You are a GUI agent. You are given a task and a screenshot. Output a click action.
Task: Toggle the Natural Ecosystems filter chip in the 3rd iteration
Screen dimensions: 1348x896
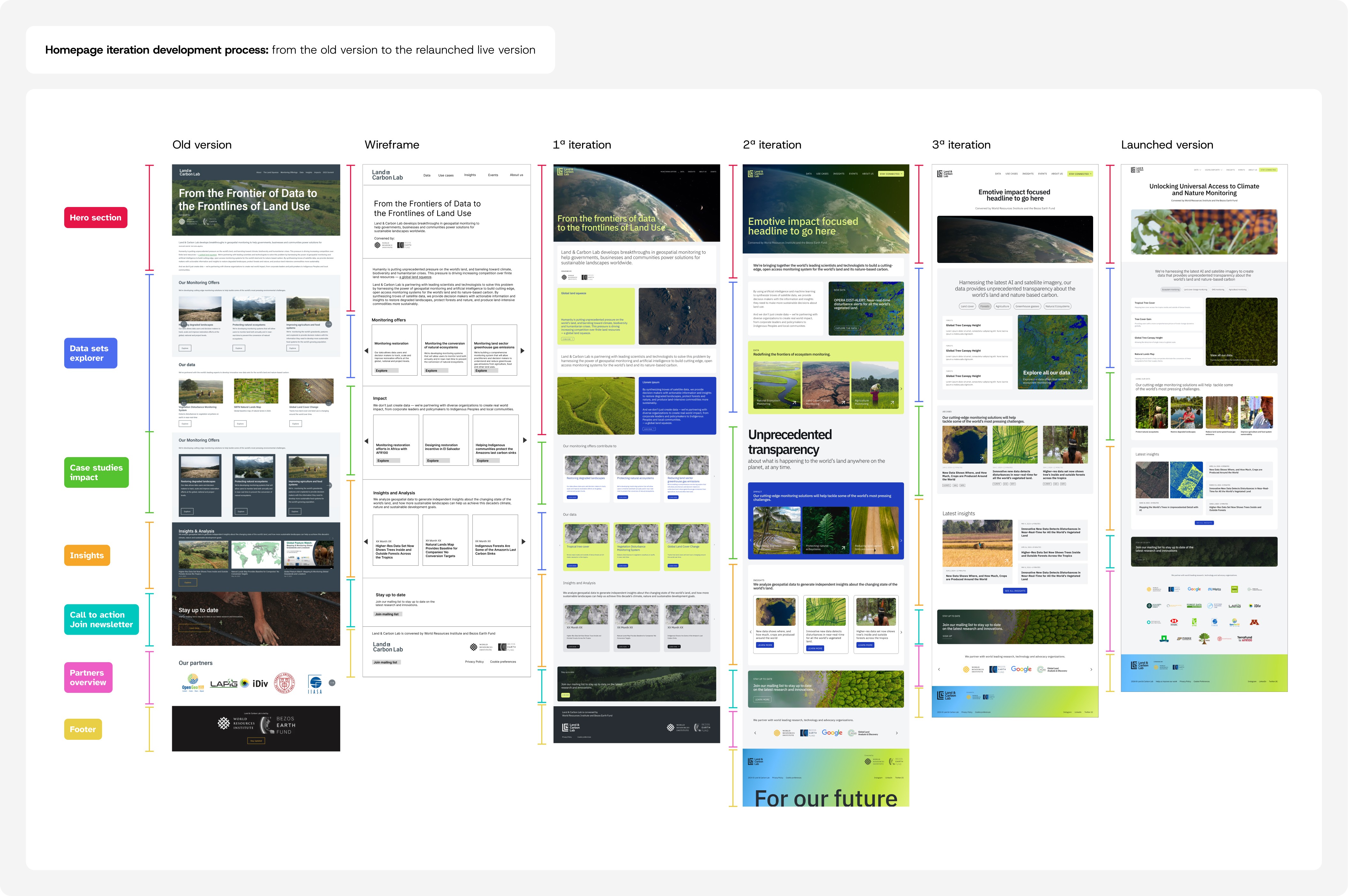click(1058, 306)
